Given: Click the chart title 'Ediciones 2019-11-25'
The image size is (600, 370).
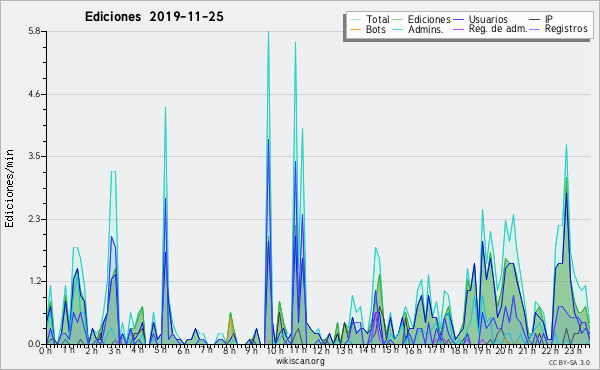Looking at the screenshot, I should coord(154,17).
